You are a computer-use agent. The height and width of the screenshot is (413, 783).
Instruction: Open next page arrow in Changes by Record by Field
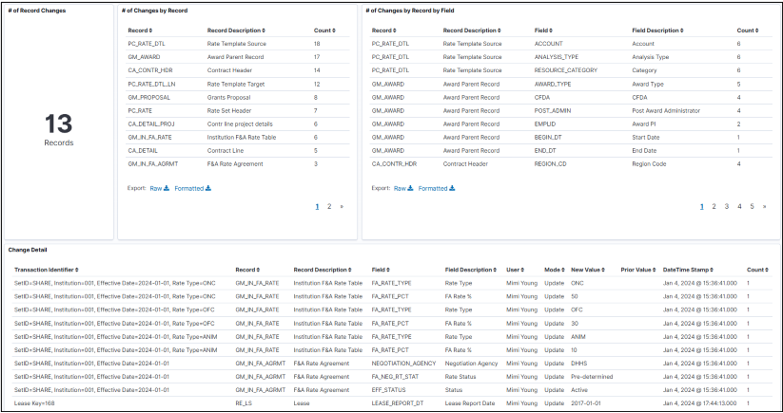(x=764, y=206)
